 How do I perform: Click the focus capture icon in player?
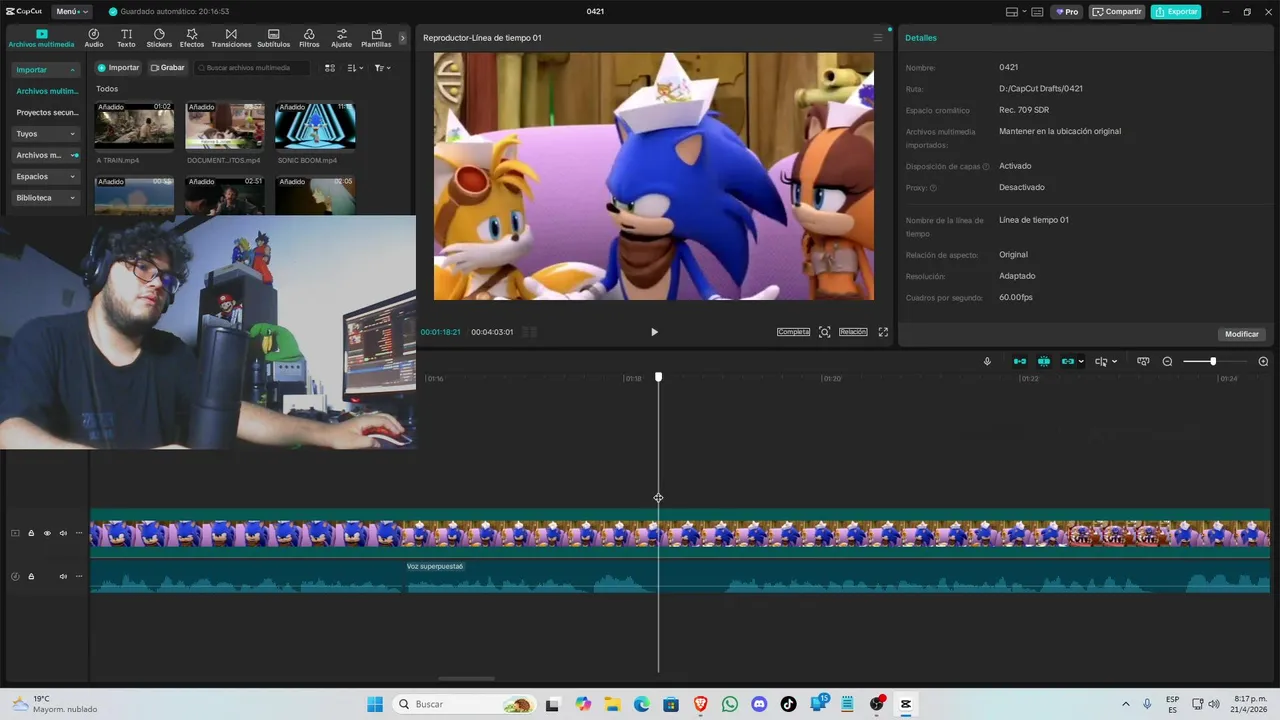tap(825, 332)
